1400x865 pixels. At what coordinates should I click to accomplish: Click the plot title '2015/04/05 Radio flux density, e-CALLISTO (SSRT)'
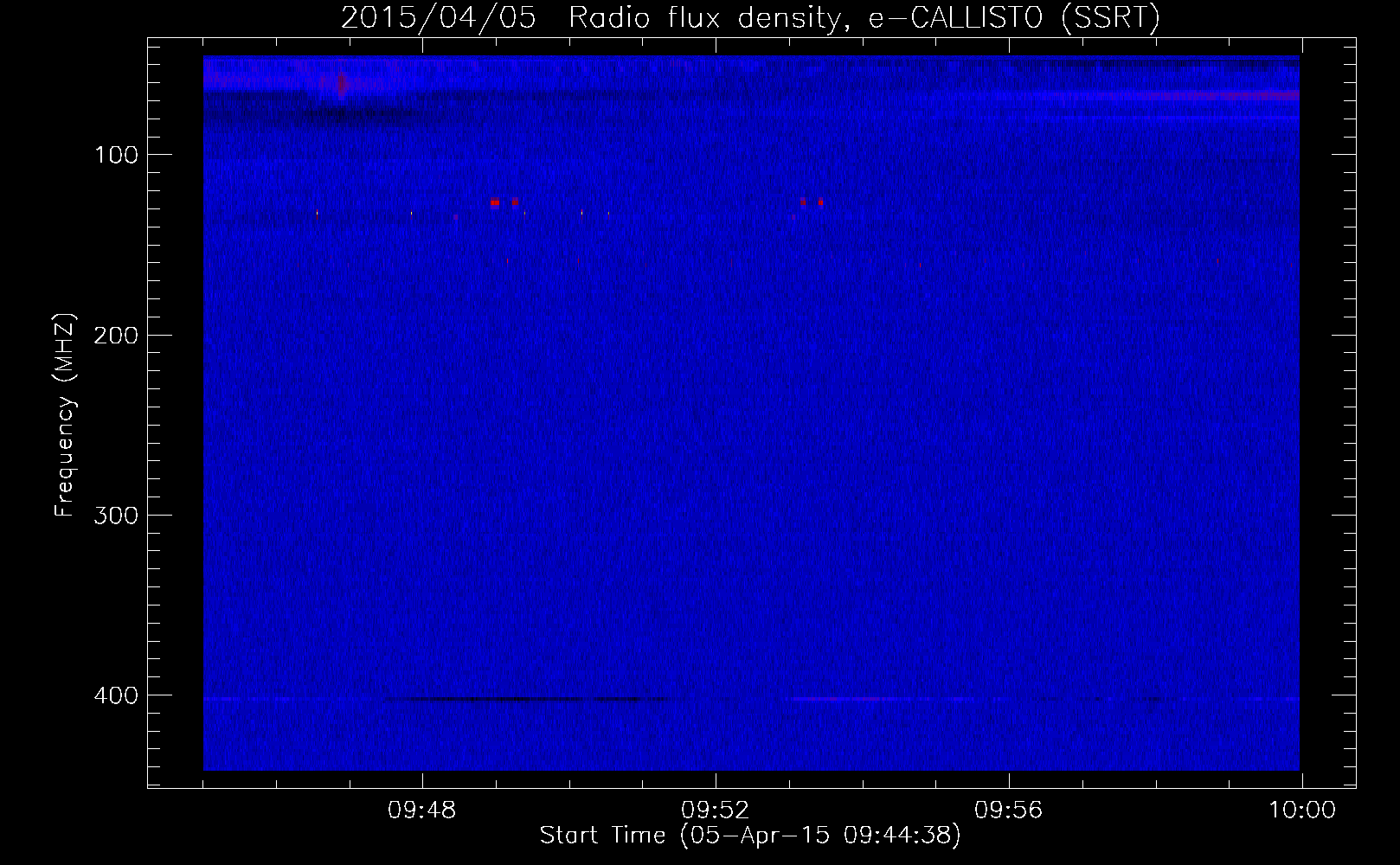[750, 17]
